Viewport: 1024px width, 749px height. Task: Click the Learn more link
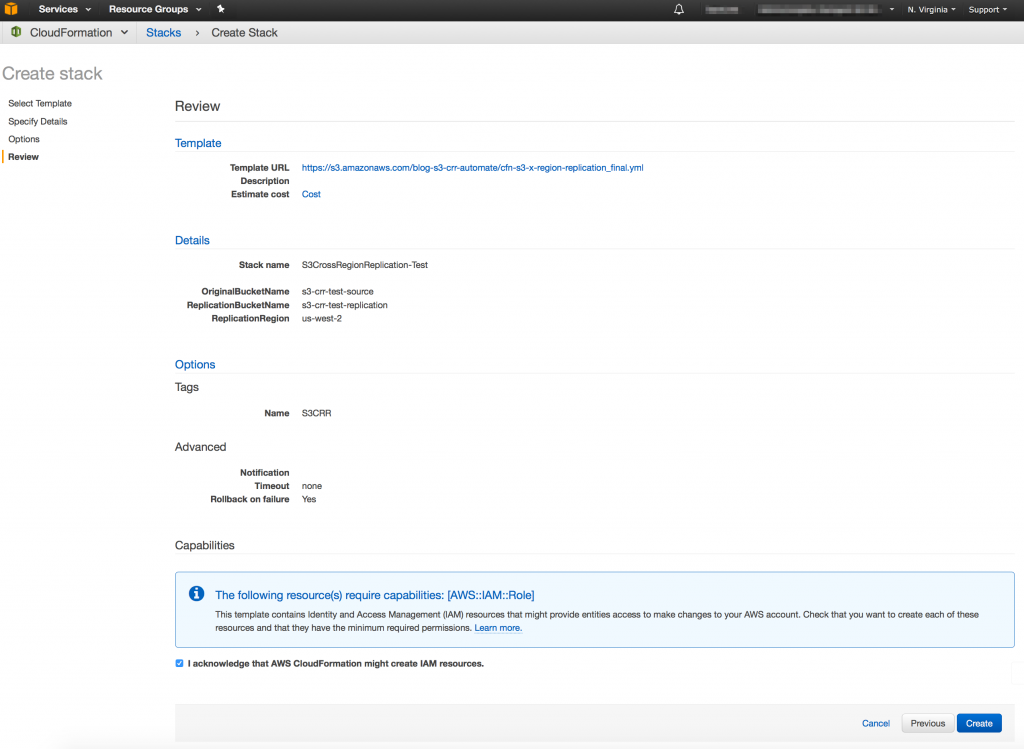point(498,628)
